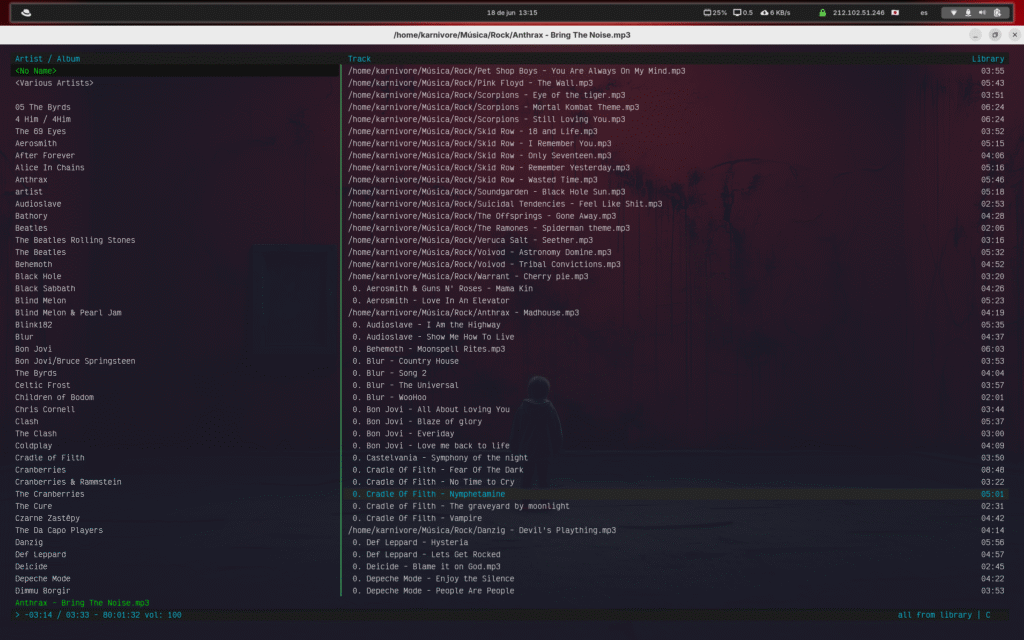Click the CPU usage icon in top panel
The height and width of the screenshot is (640, 1024).
click(x=707, y=12)
